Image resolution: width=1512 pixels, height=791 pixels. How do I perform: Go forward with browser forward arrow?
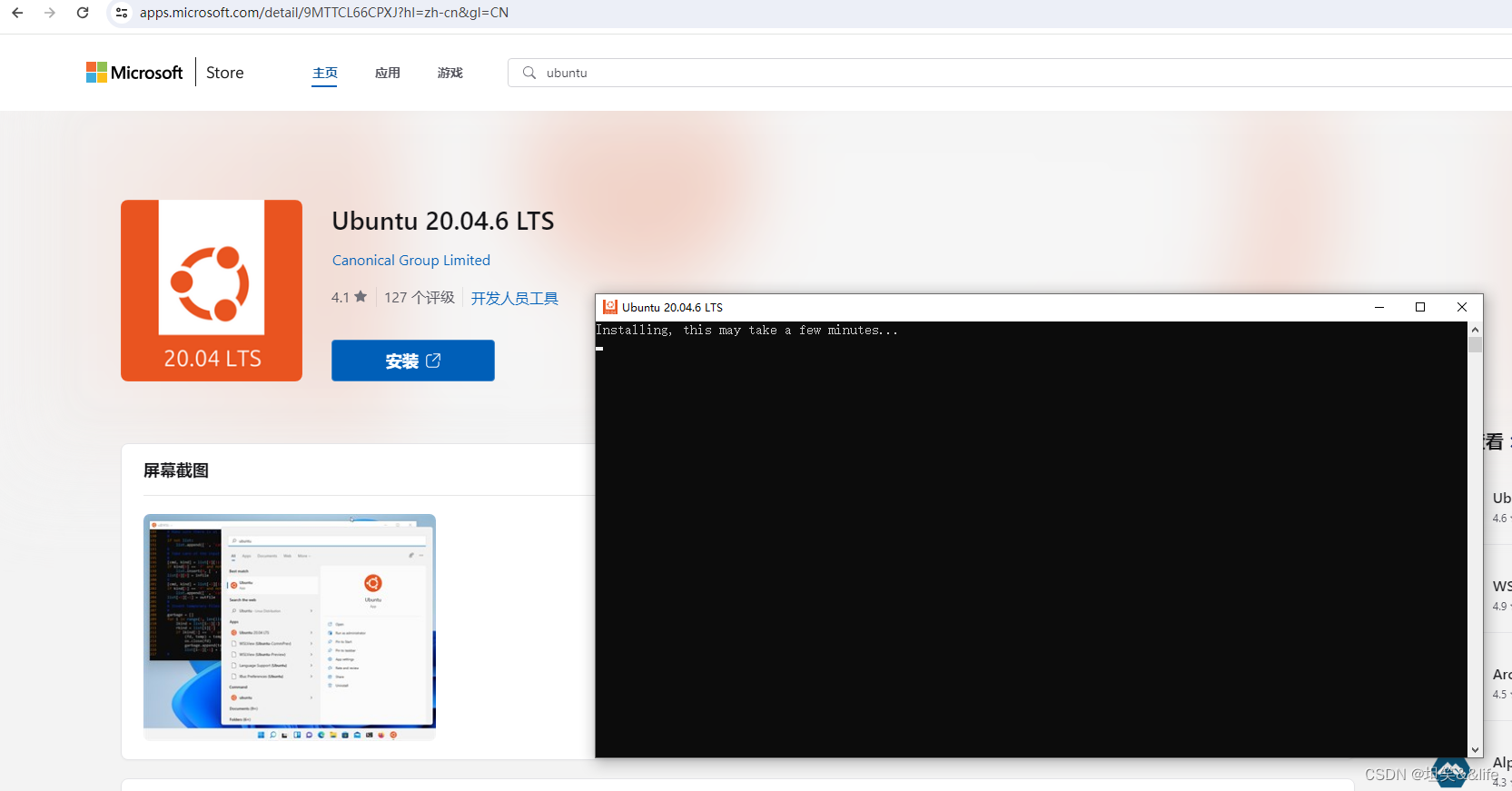(50, 13)
